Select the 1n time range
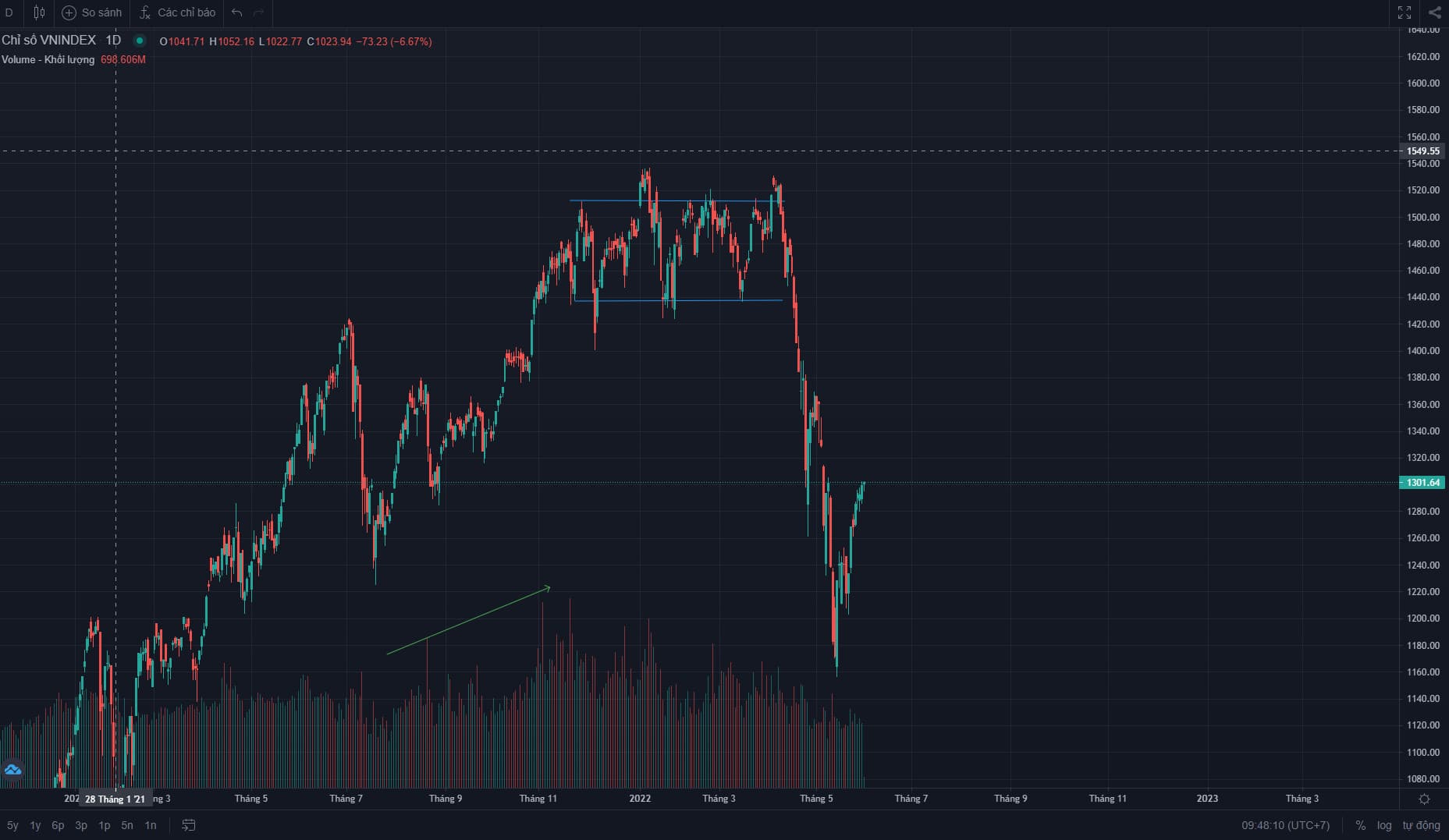Screen dimensions: 1449x840 coord(151,824)
